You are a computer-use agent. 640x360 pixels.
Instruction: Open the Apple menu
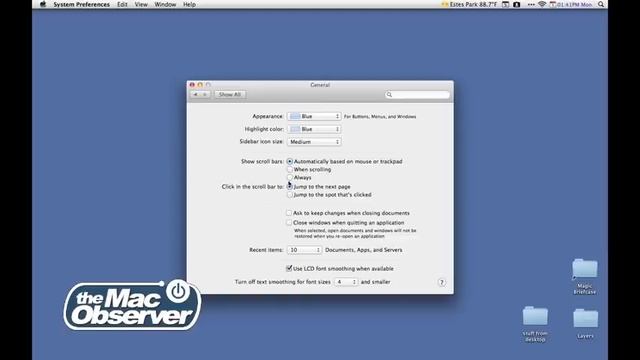[x=43, y=4]
